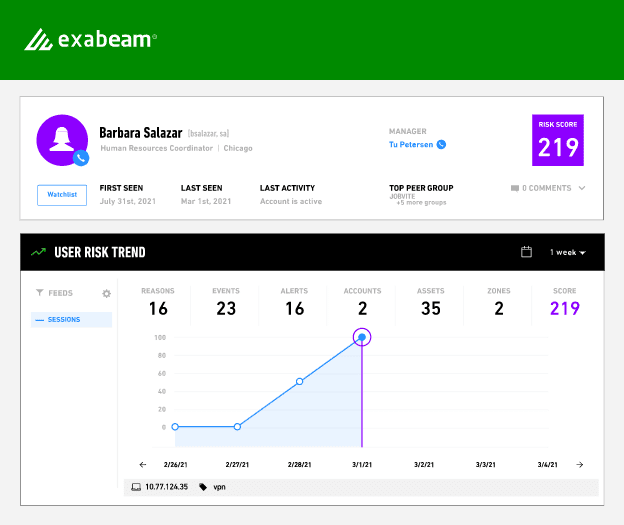Show the +5 more groups link

point(421,203)
